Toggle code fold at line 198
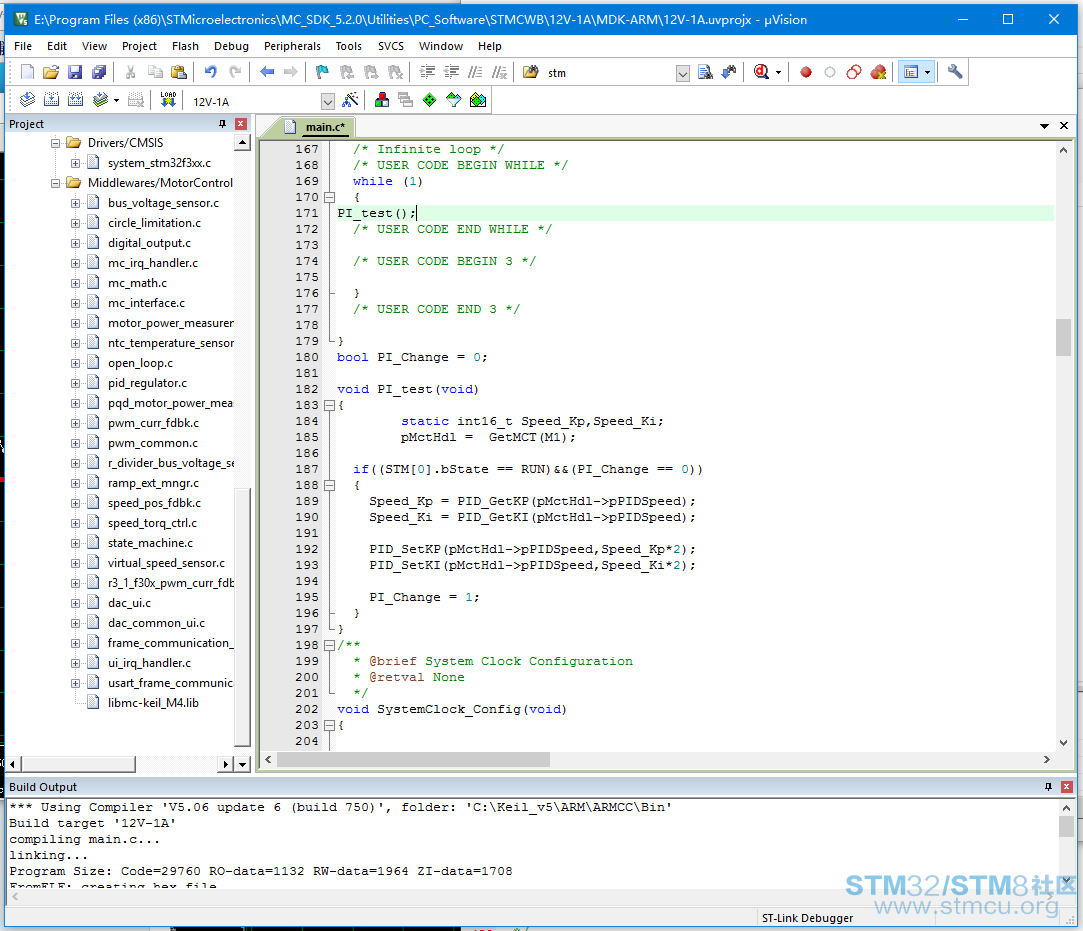 tap(330, 645)
